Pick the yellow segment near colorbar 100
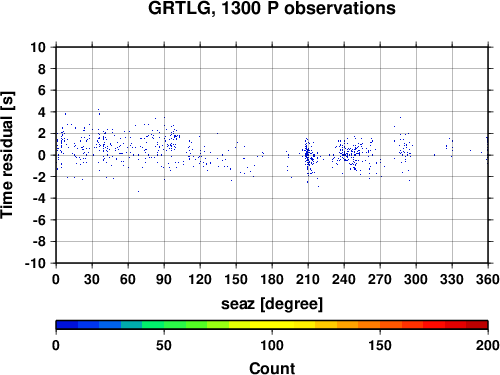 (x=272, y=324)
